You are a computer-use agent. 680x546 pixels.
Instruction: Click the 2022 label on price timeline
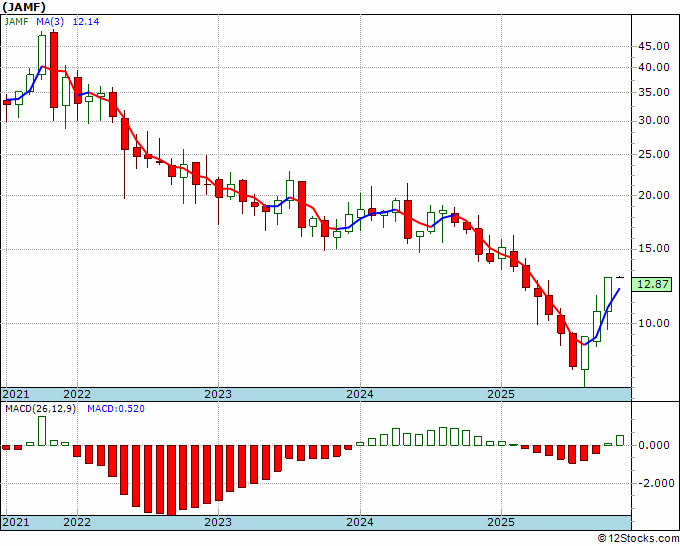[77, 394]
